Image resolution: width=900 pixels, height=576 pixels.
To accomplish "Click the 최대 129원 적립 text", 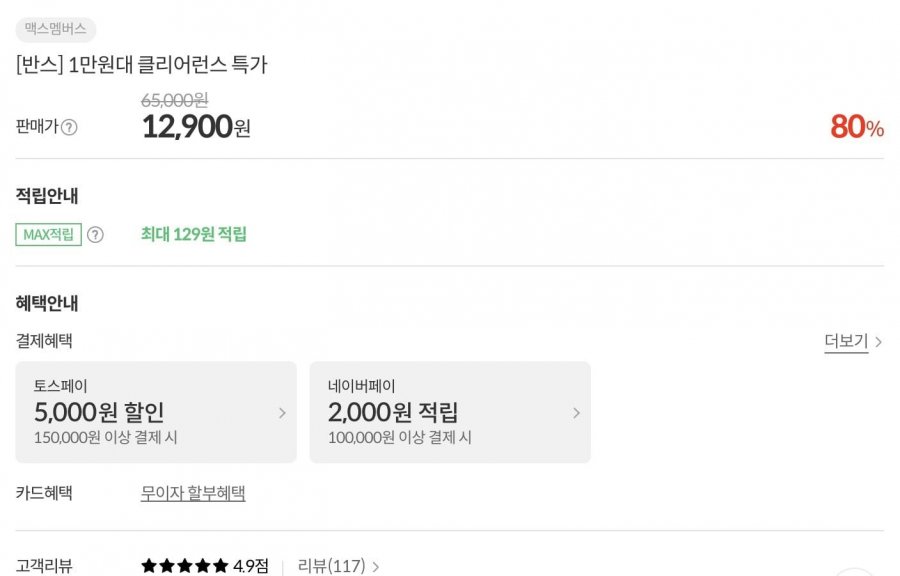I will pyautogui.click(x=194, y=235).
